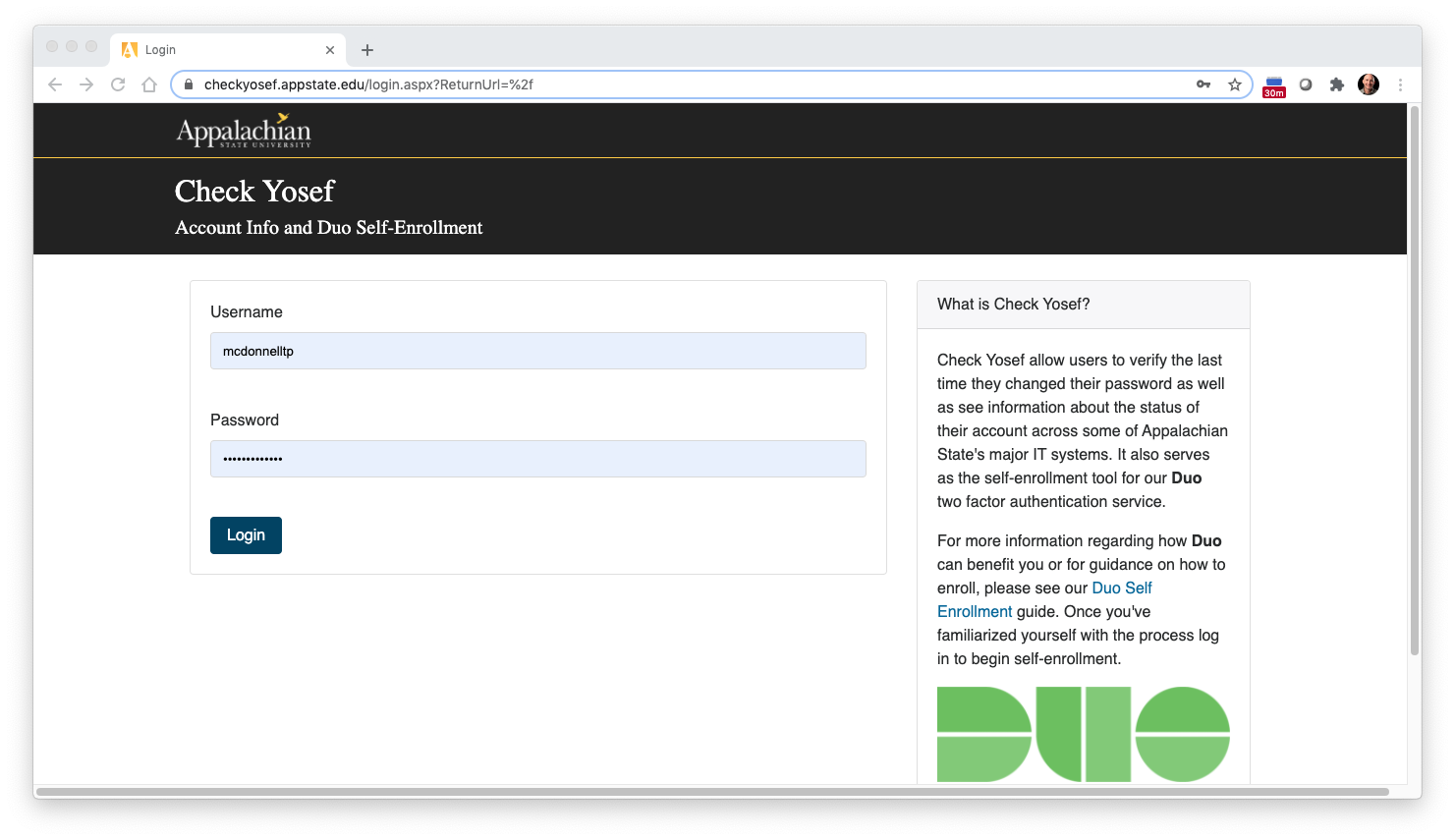Screen dimensions: 1455x840
Task: Click 'Account Info and Duo Self-Enrollment' subtitle
Action: 329,228
